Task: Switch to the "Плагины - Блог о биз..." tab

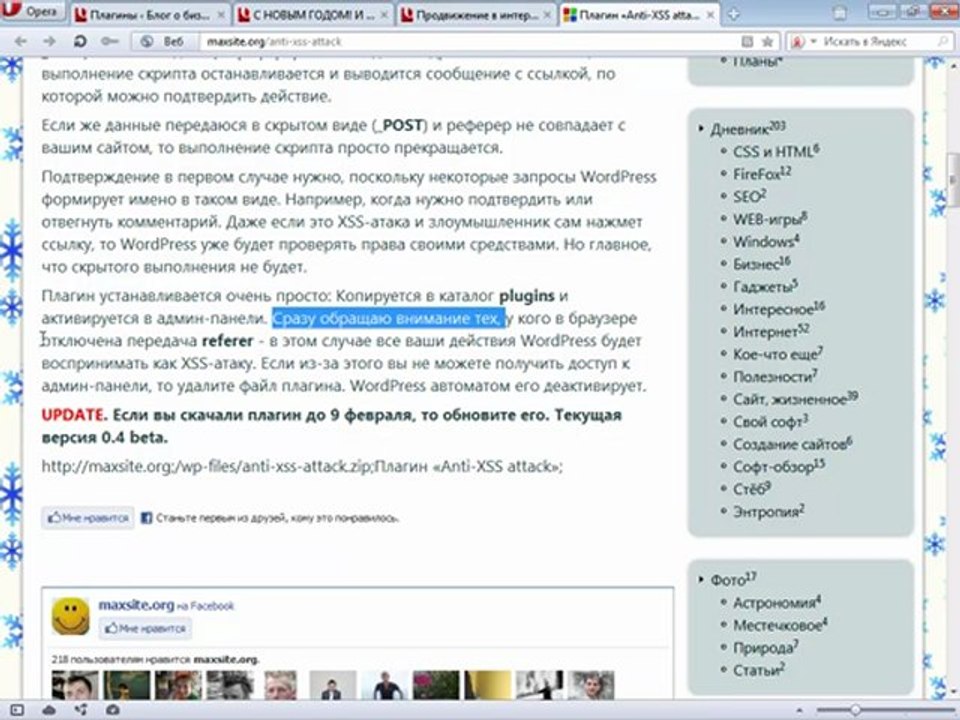Action: [x=150, y=15]
